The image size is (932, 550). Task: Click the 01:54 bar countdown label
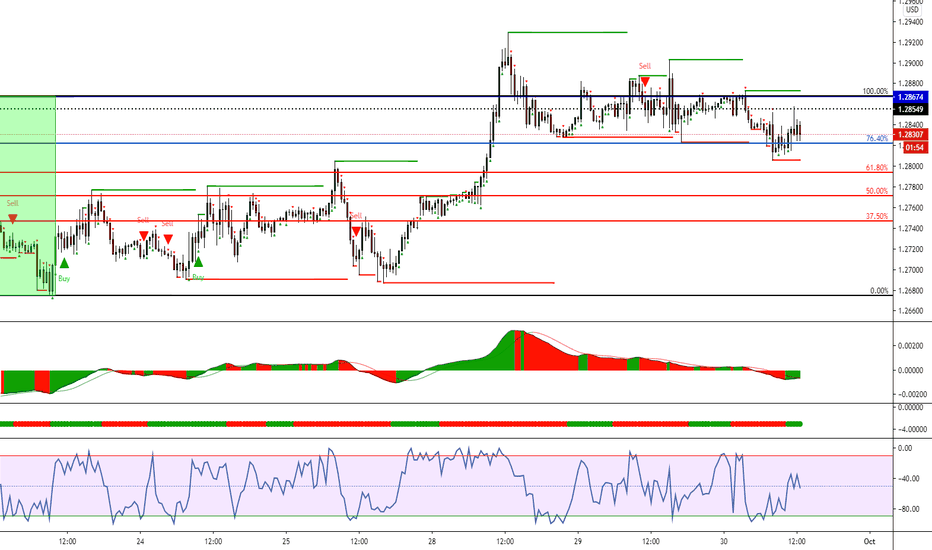(x=915, y=147)
